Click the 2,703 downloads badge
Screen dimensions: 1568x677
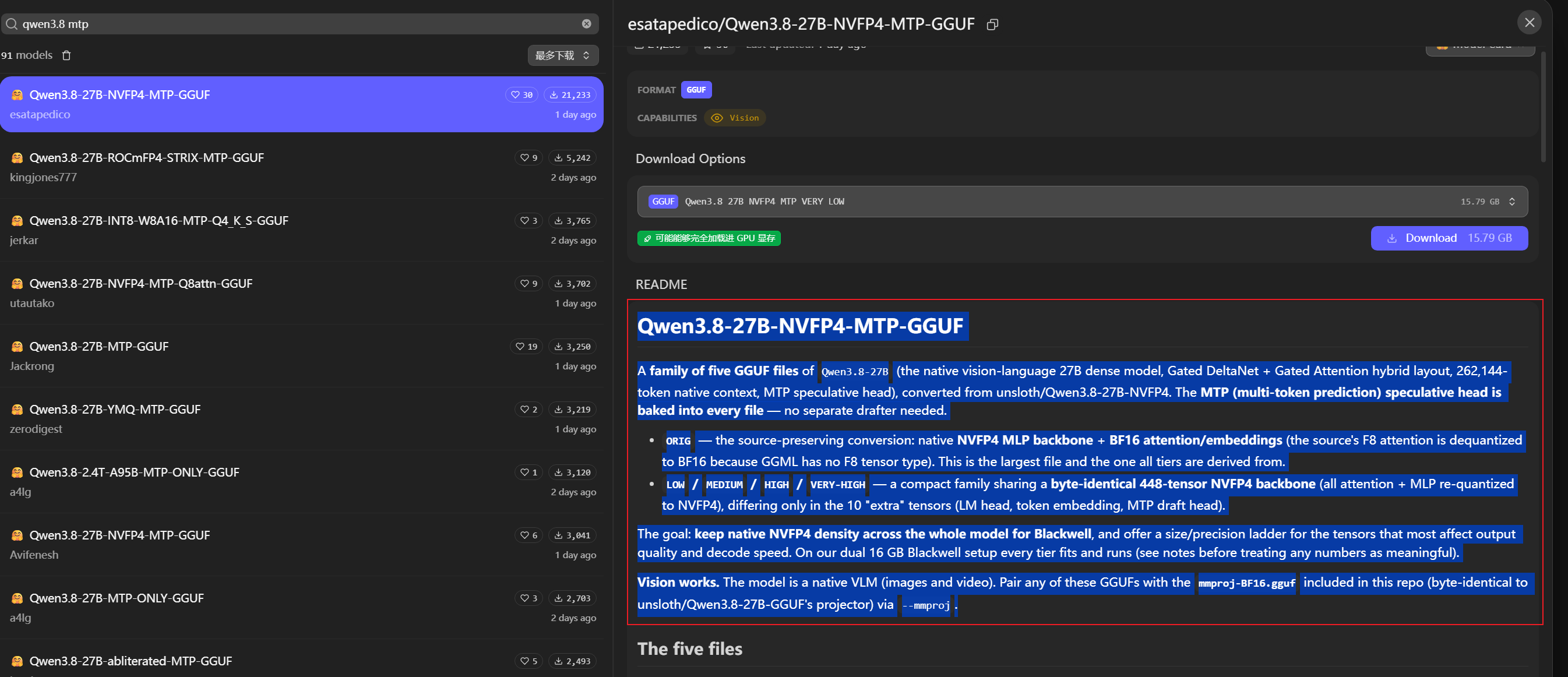(572, 598)
